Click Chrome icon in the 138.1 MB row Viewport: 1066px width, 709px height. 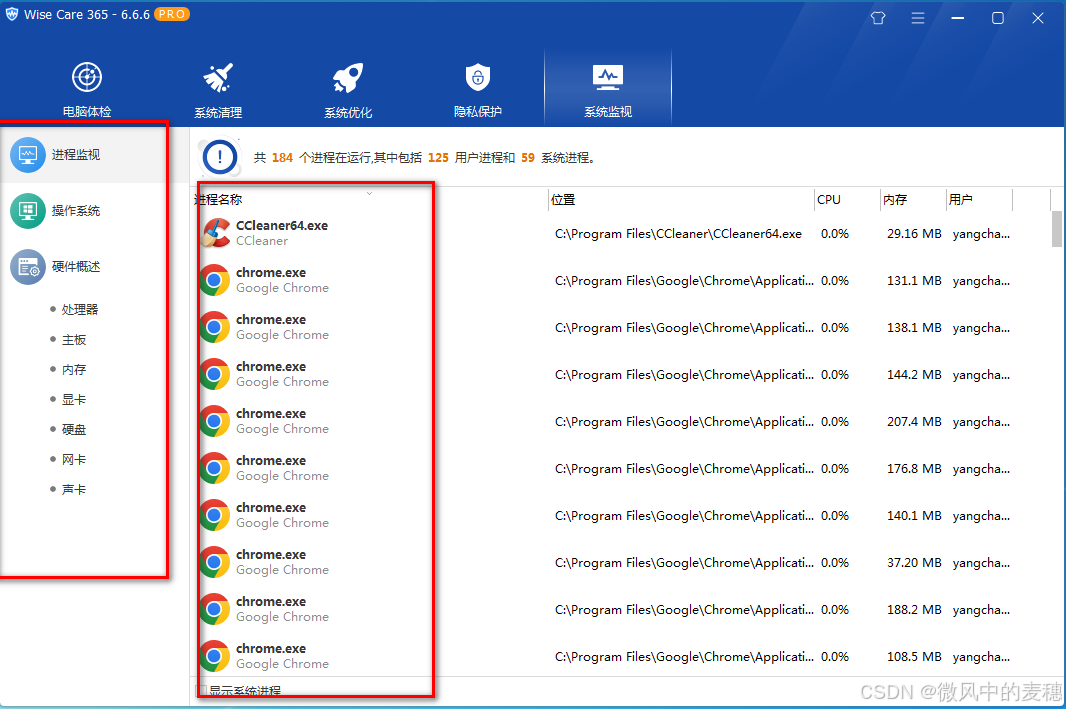(214, 327)
